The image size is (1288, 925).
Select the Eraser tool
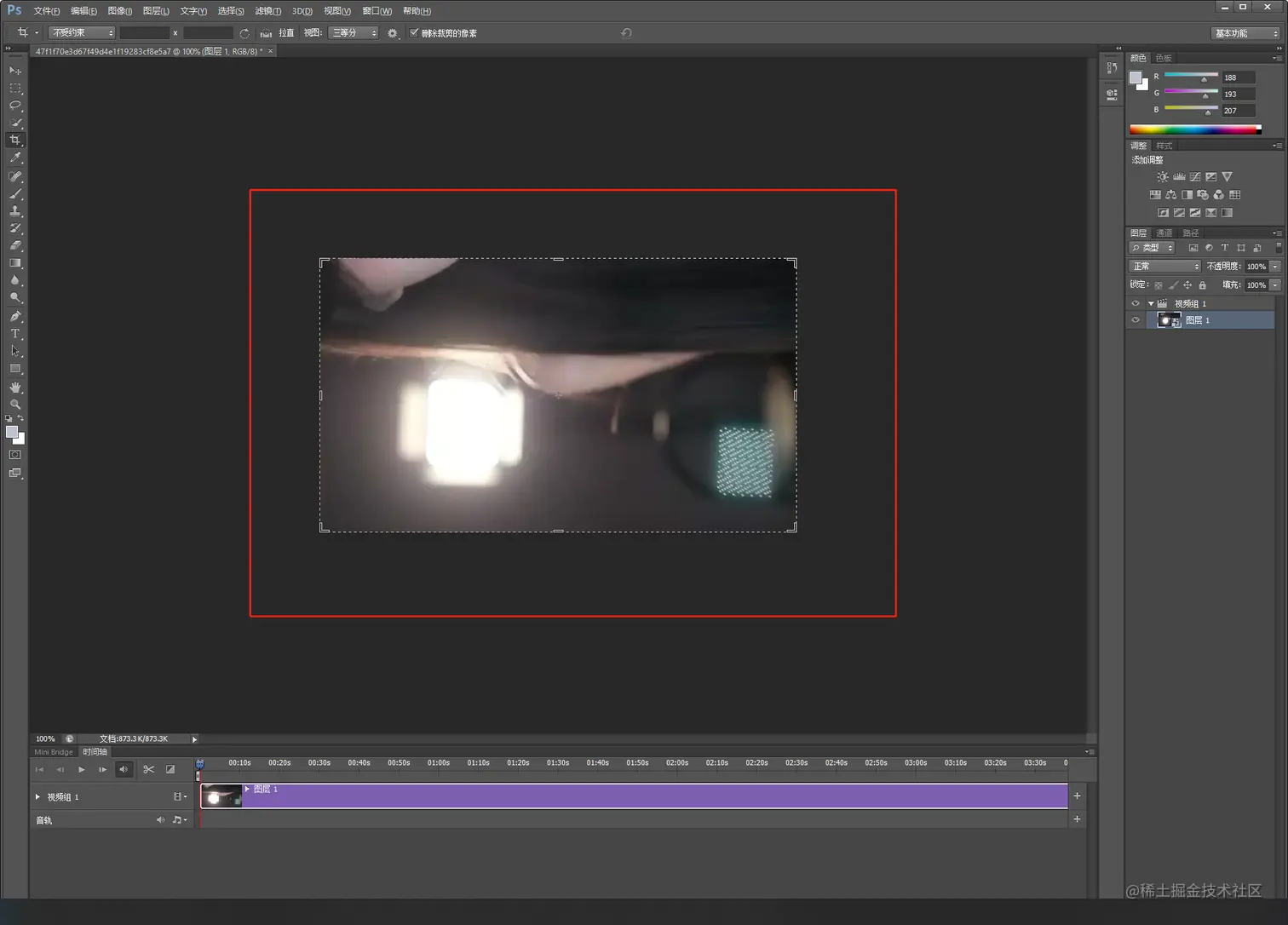(15, 246)
